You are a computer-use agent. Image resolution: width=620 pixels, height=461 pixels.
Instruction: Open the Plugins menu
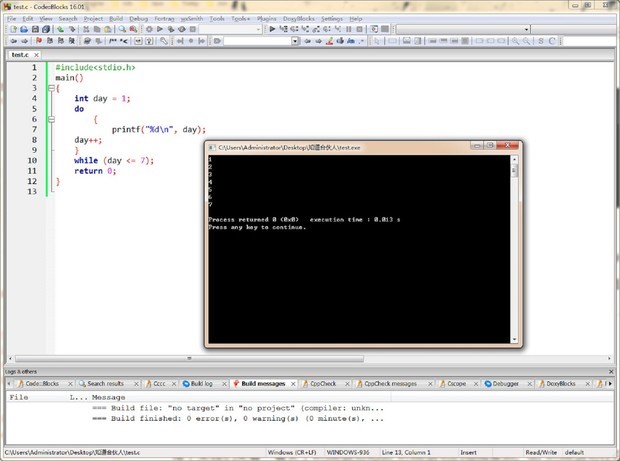[x=267, y=19]
